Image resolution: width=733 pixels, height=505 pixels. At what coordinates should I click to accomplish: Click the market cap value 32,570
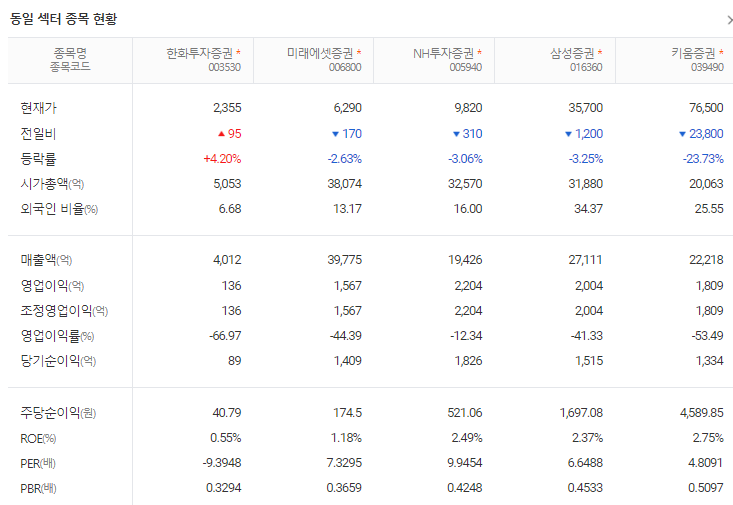click(465, 184)
